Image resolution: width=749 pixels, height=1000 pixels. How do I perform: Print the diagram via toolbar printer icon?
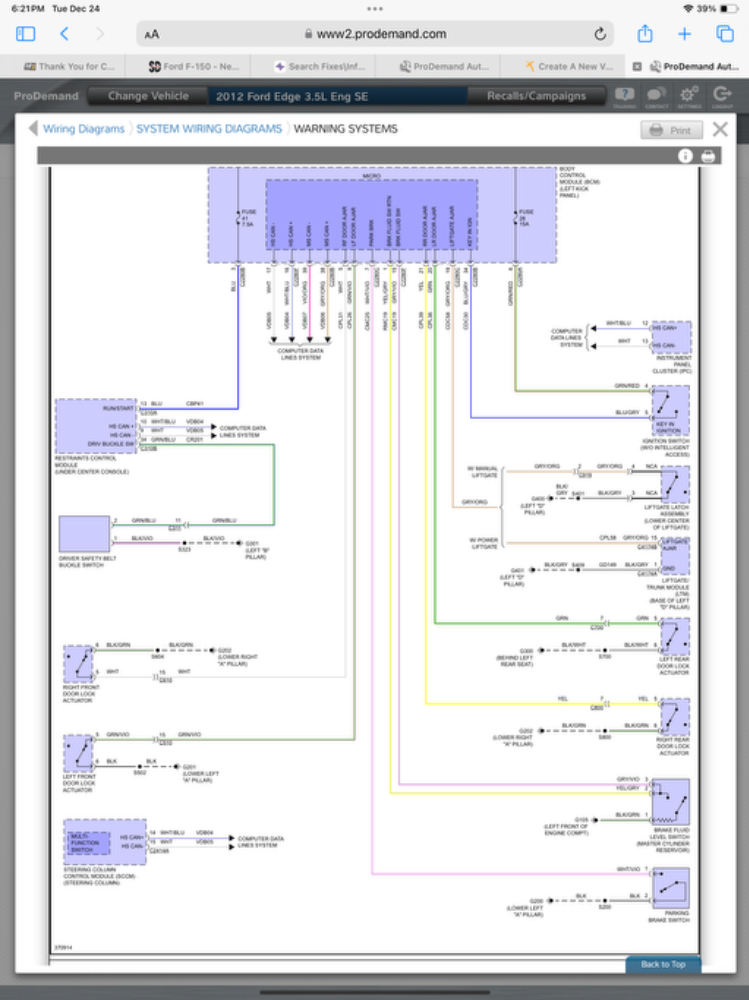click(708, 156)
